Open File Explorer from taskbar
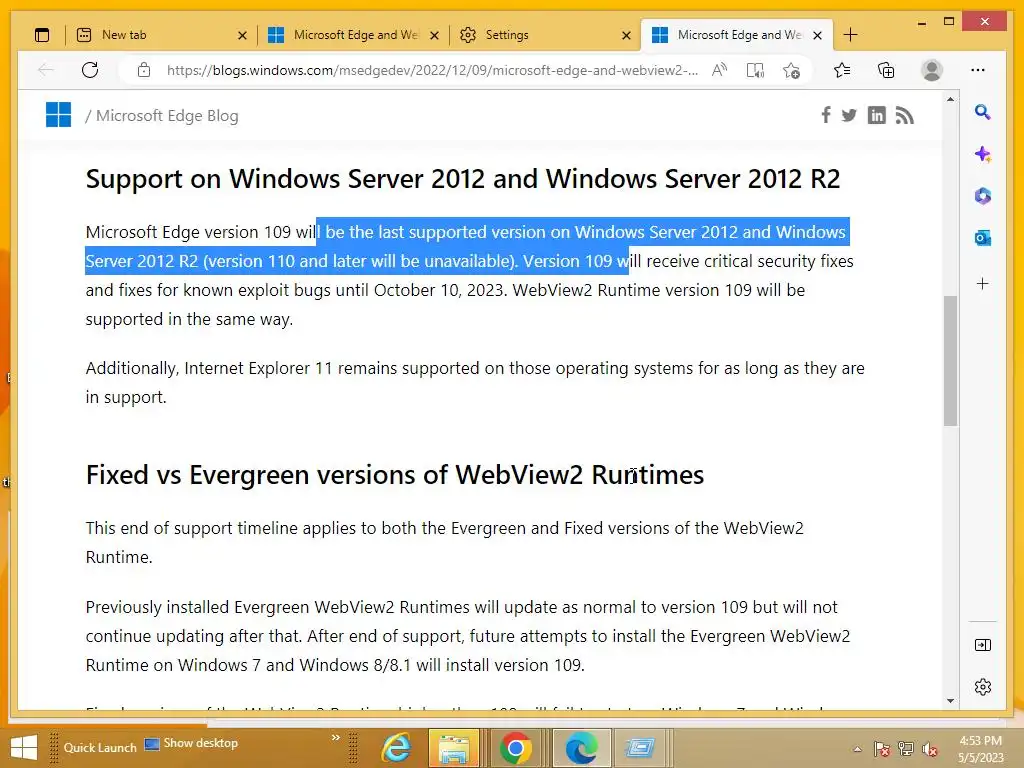The height and width of the screenshot is (768, 1024). click(x=454, y=748)
